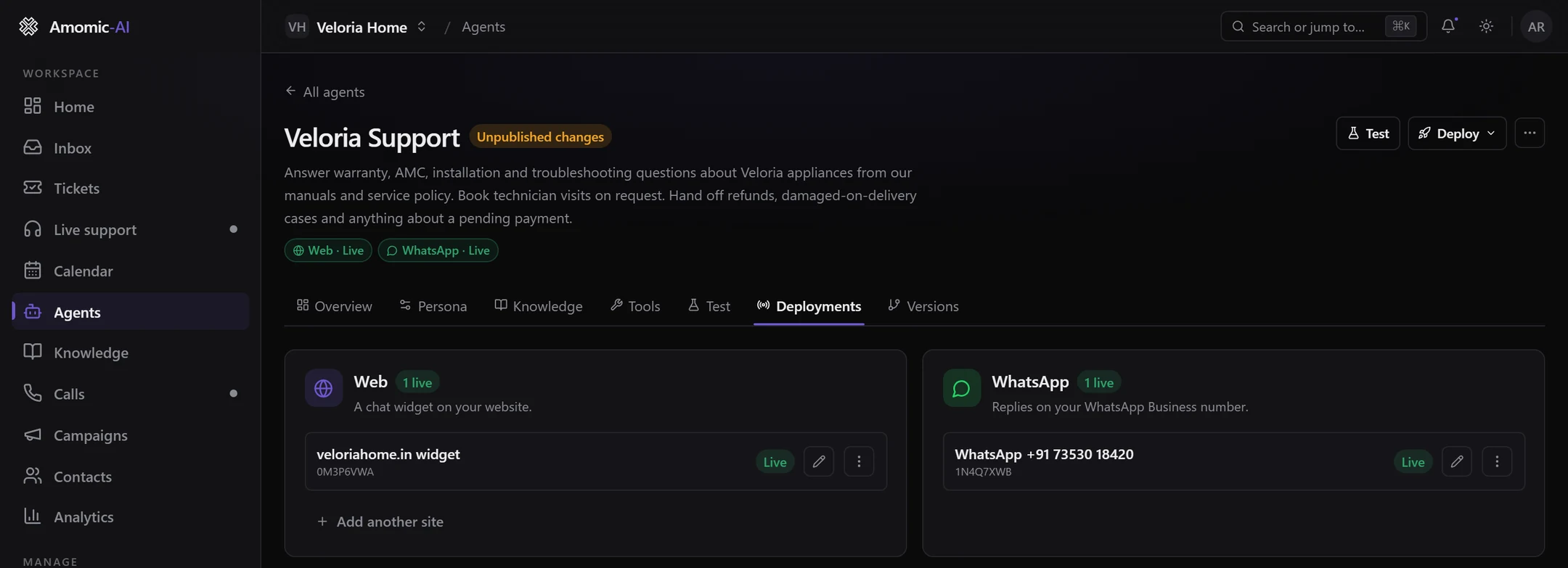Image resolution: width=1568 pixels, height=568 pixels.
Task: Open Campaigns
Action: point(131,435)
